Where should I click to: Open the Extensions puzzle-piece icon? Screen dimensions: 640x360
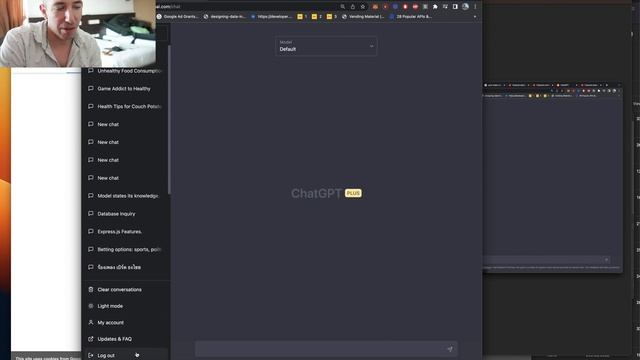point(435,7)
